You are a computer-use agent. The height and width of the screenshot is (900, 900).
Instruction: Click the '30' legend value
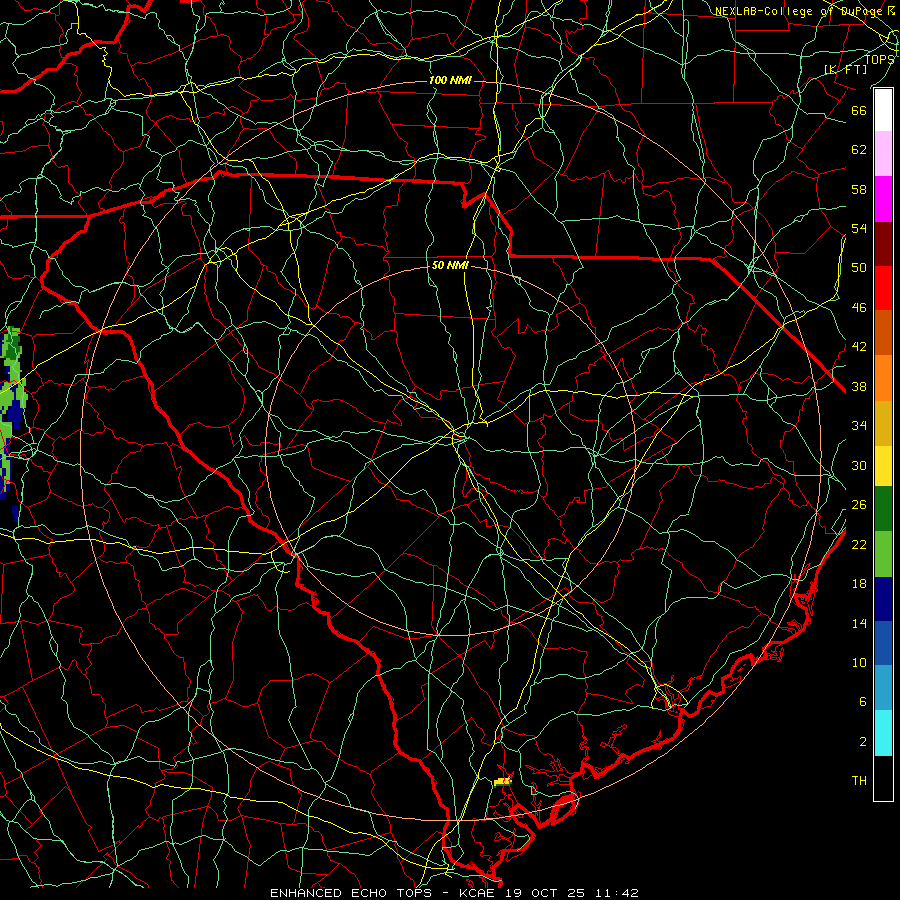(x=859, y=465)
